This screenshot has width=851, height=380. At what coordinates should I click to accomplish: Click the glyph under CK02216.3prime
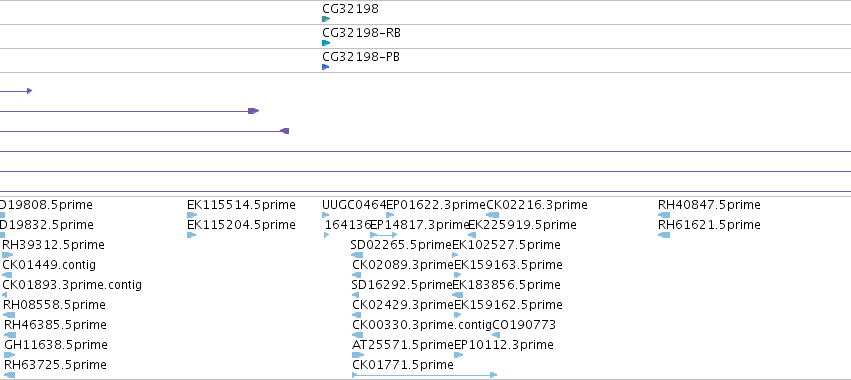tap(492, 215)
